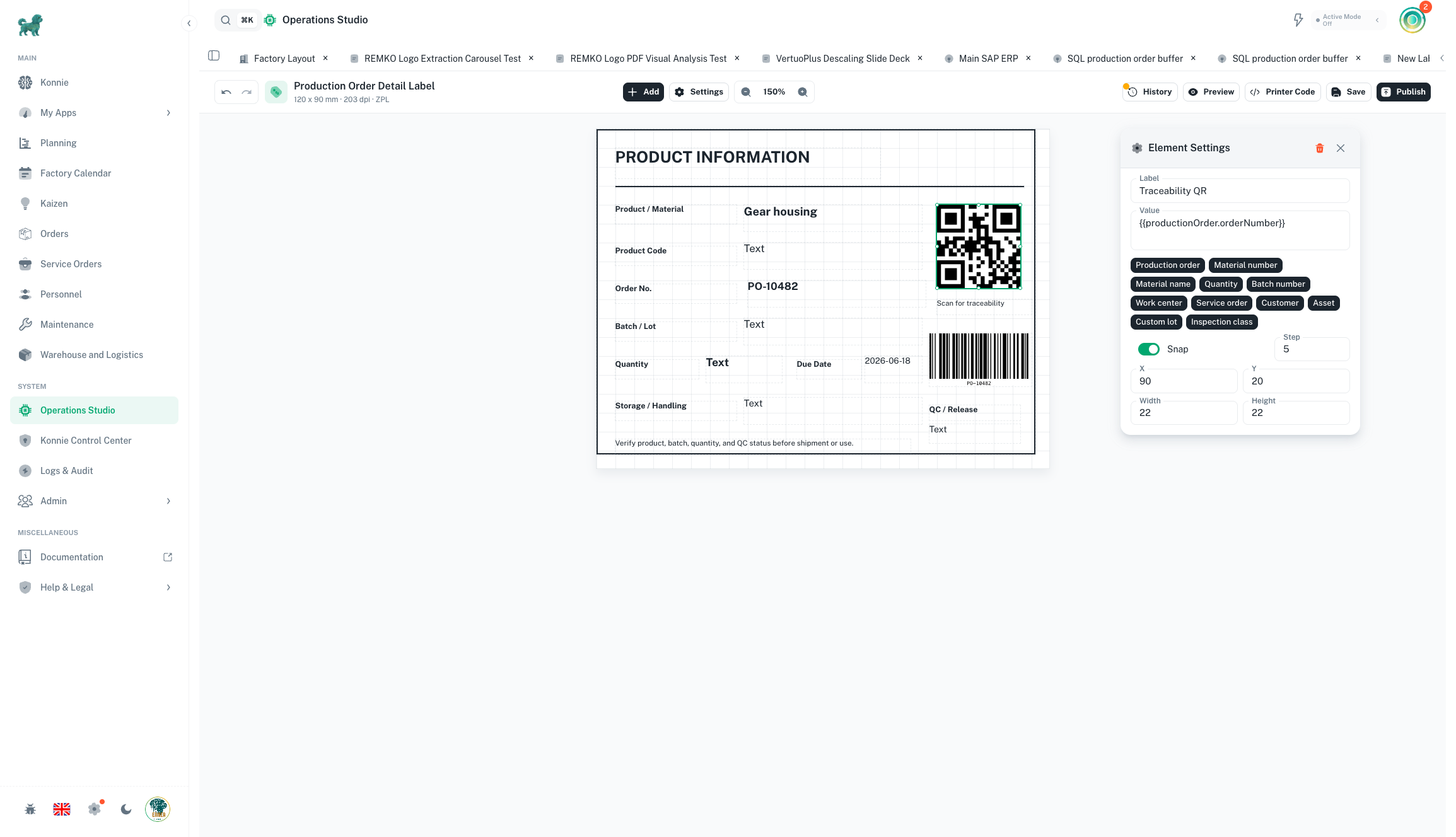This screenshot has height=837, width=1456.
Task: Click the redo arrow icon
Action: coord(247,92)
